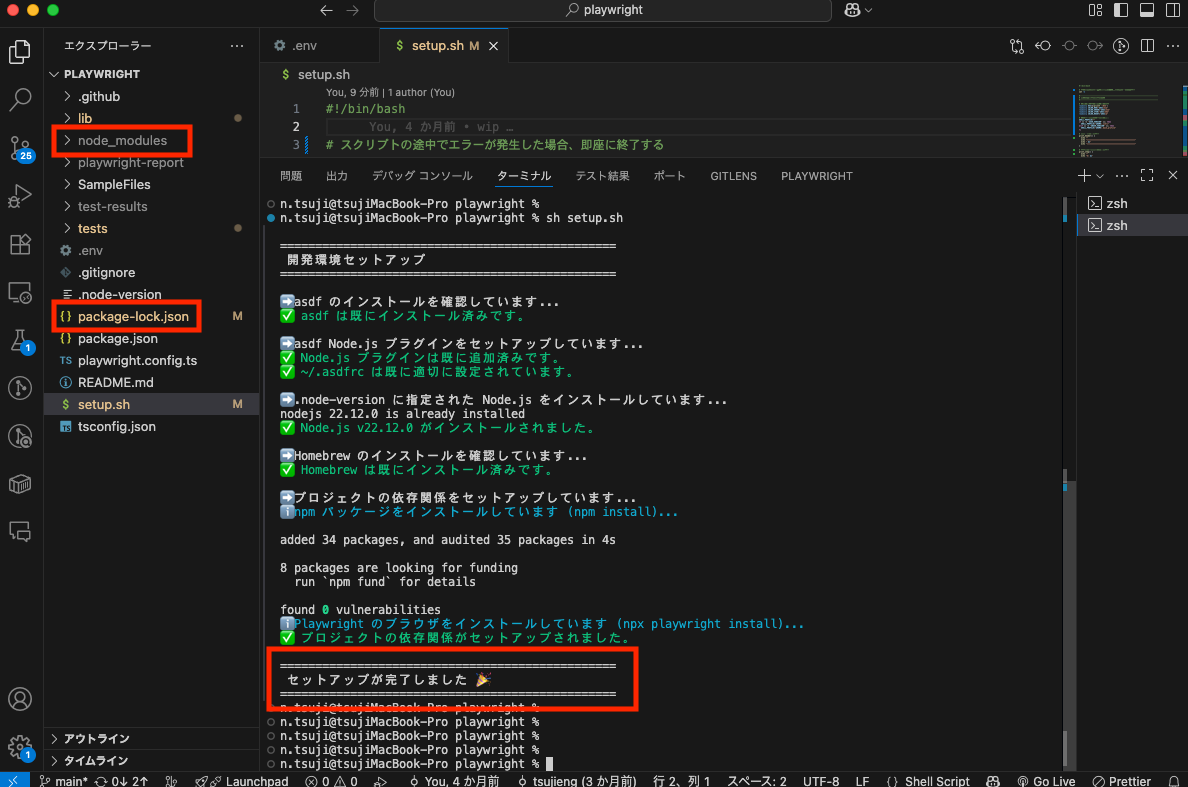Image resolution: width=1188 pixels, height=787 pixels.
Task: Expand the tests folder in explorer
Action: point(92,229)
